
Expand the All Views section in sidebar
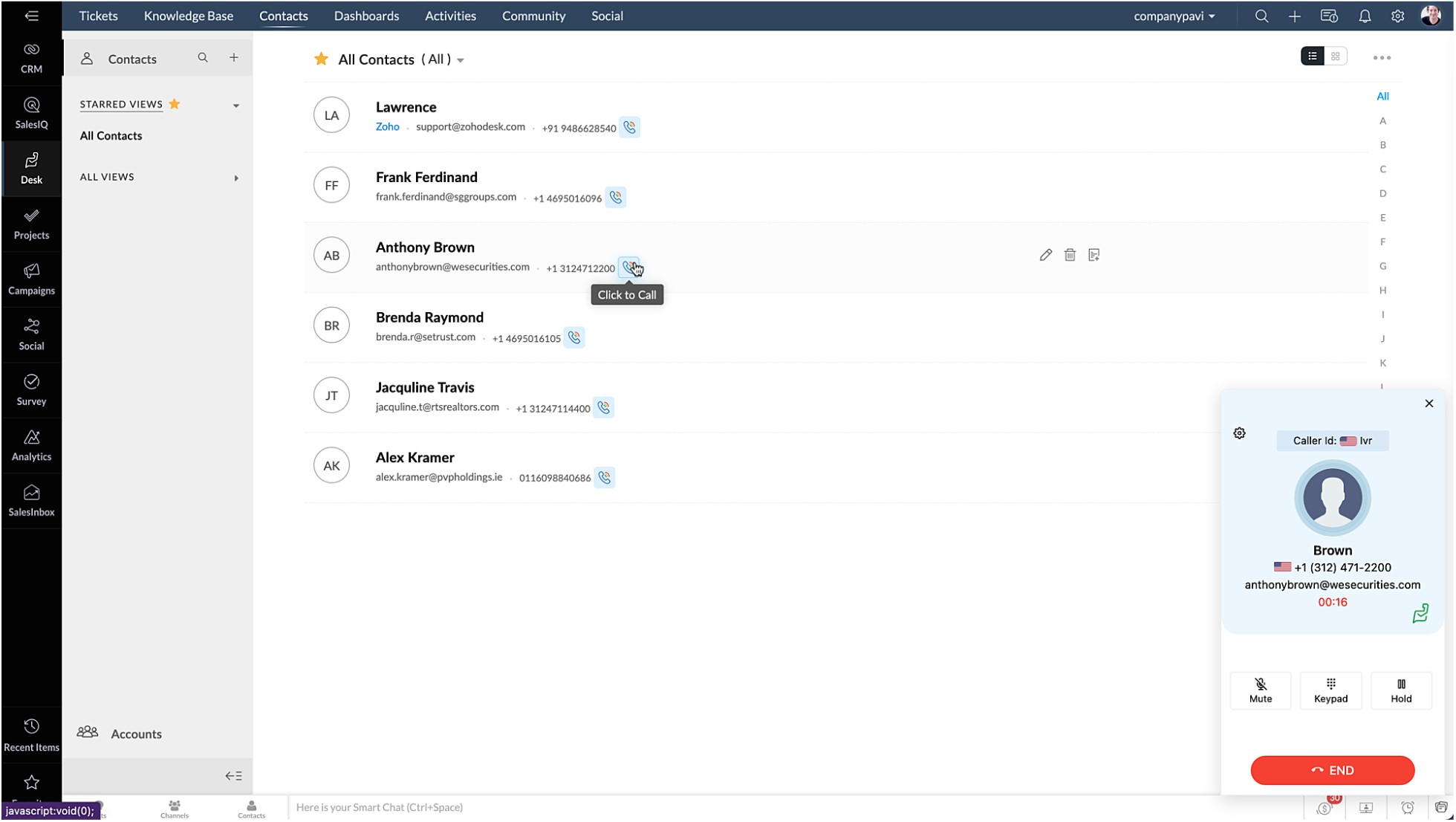point(235,177)
